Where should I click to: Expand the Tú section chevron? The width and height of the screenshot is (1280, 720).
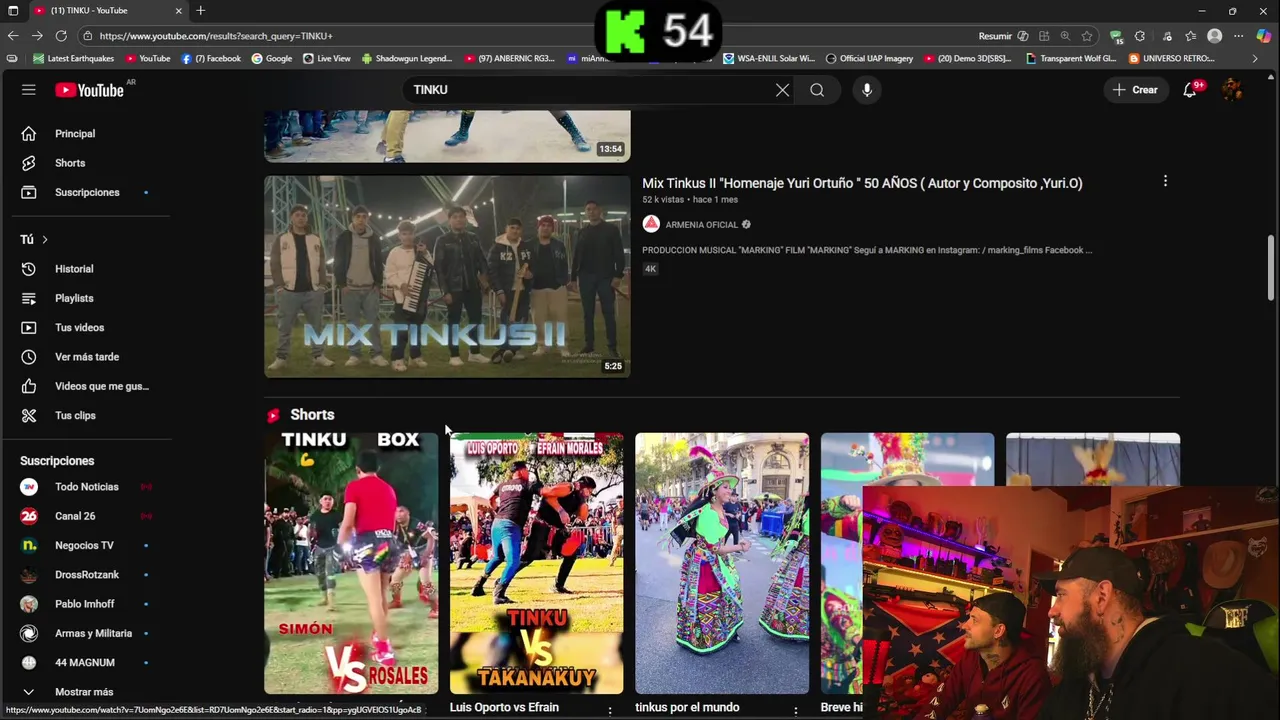[44, 240]
